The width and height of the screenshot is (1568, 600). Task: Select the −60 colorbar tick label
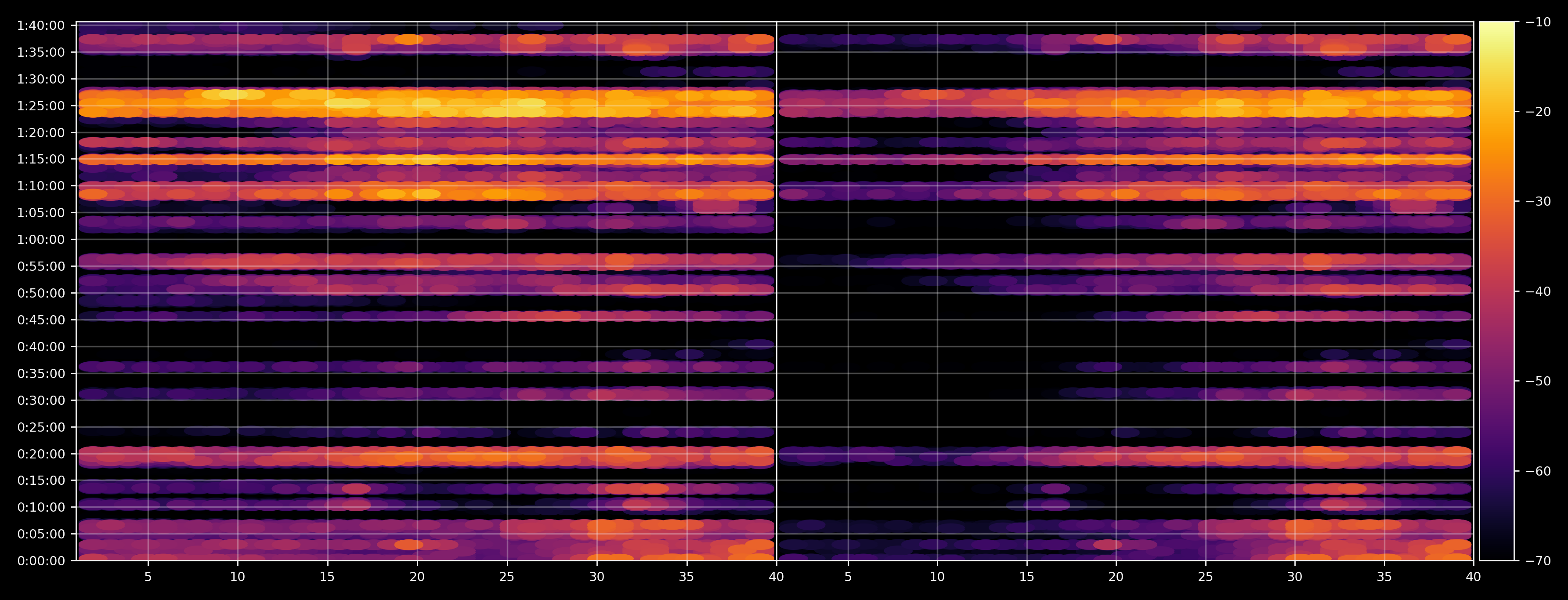[x=1538, y=471]
